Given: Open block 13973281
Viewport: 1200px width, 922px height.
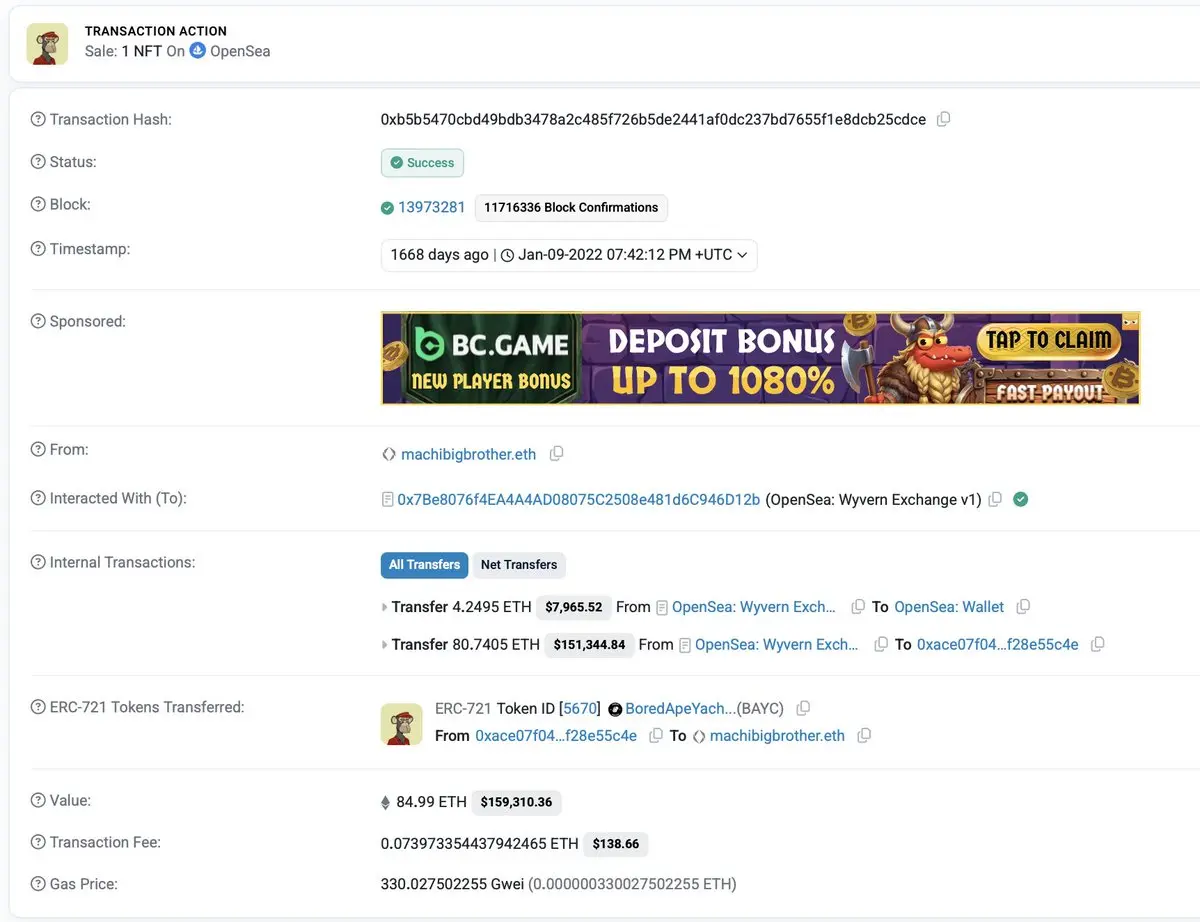Looking at the screenshot, I should tap(432, 208).
